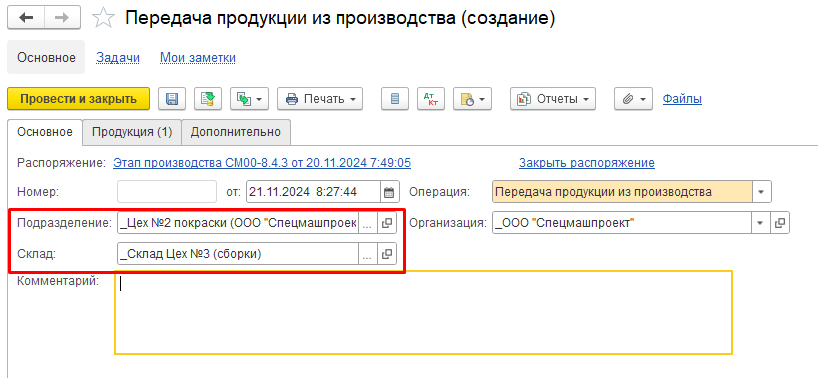818x378 pixels.
Task: Post the document with green arrow icon
Action: click(208, 99)
